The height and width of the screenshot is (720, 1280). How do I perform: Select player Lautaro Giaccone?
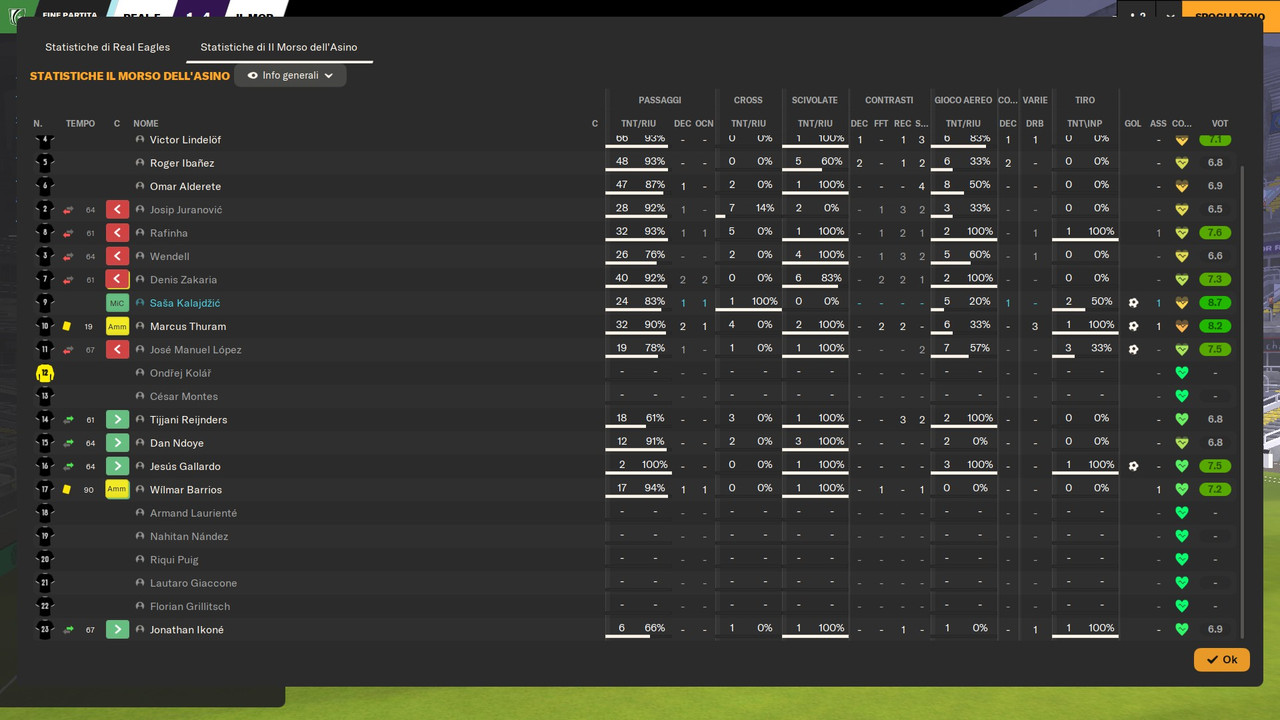(x=193, y=583)
